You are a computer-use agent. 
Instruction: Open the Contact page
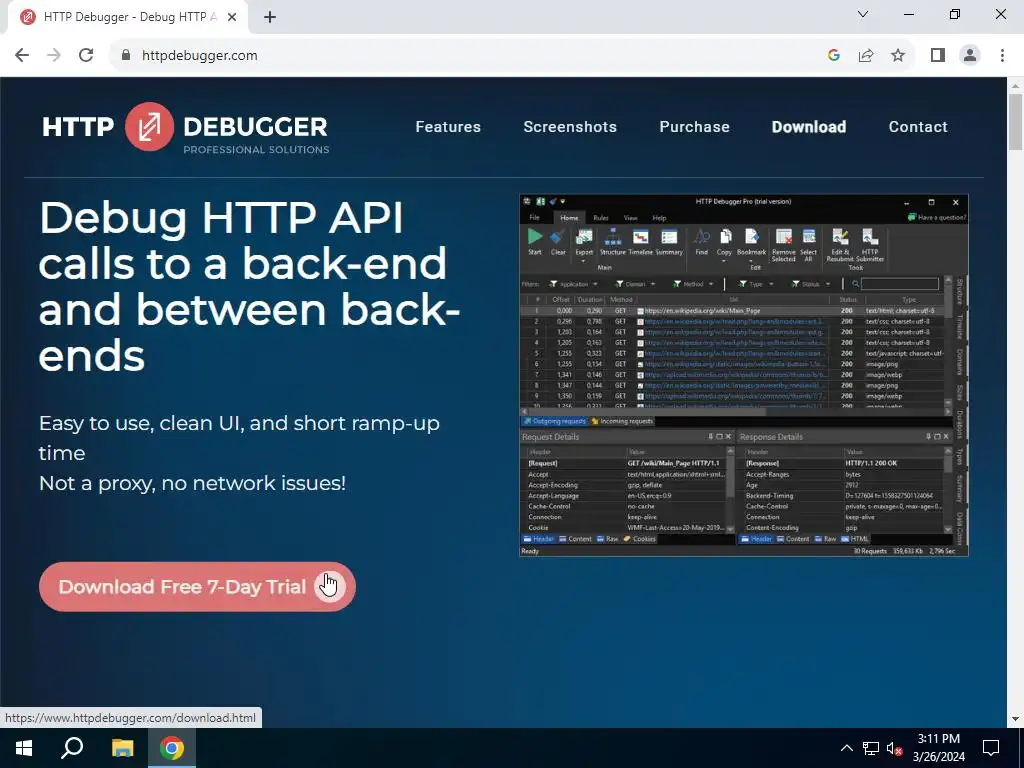(918, 127)
